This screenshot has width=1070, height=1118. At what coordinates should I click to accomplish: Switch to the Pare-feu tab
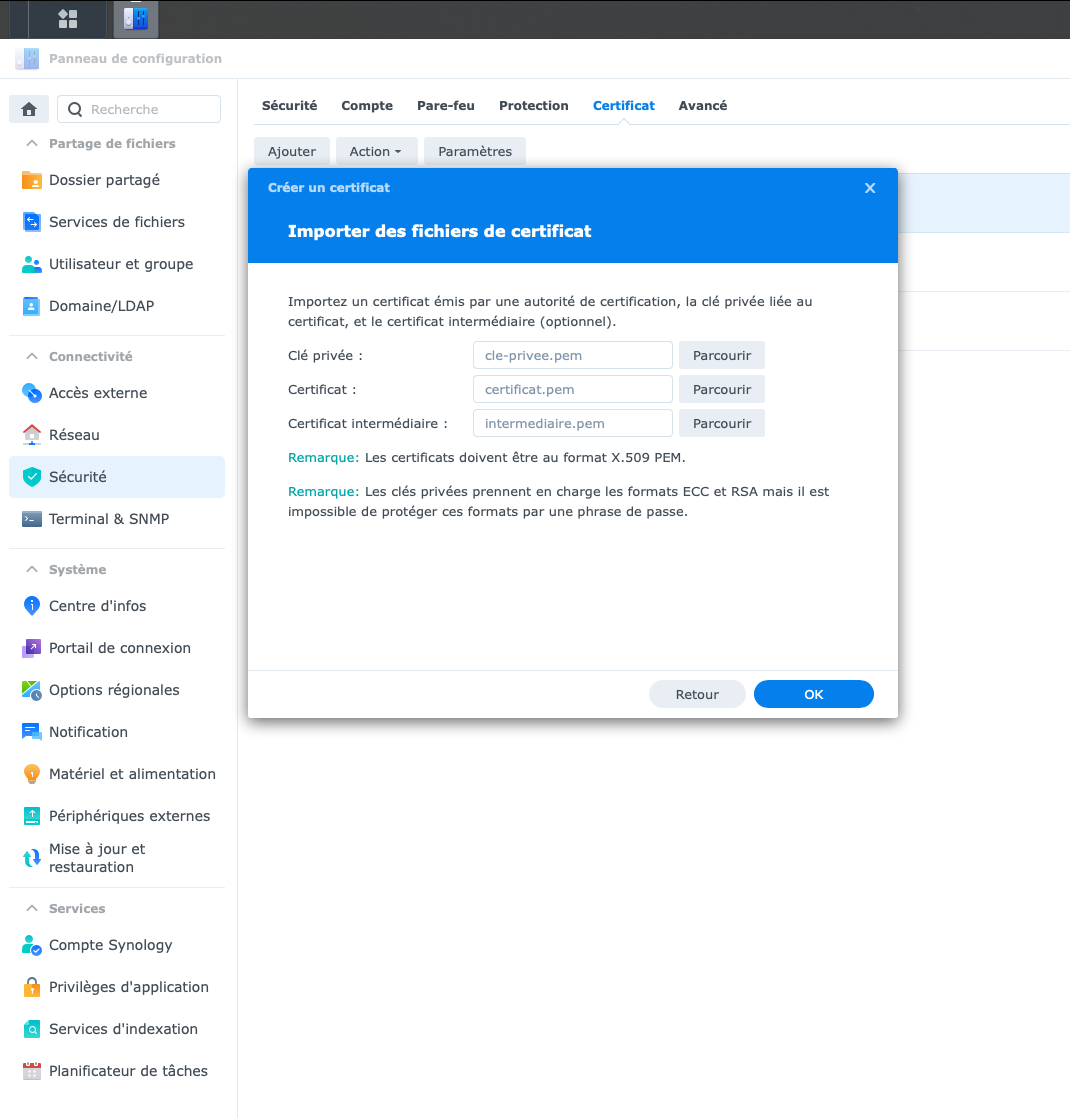click(446, 106)
